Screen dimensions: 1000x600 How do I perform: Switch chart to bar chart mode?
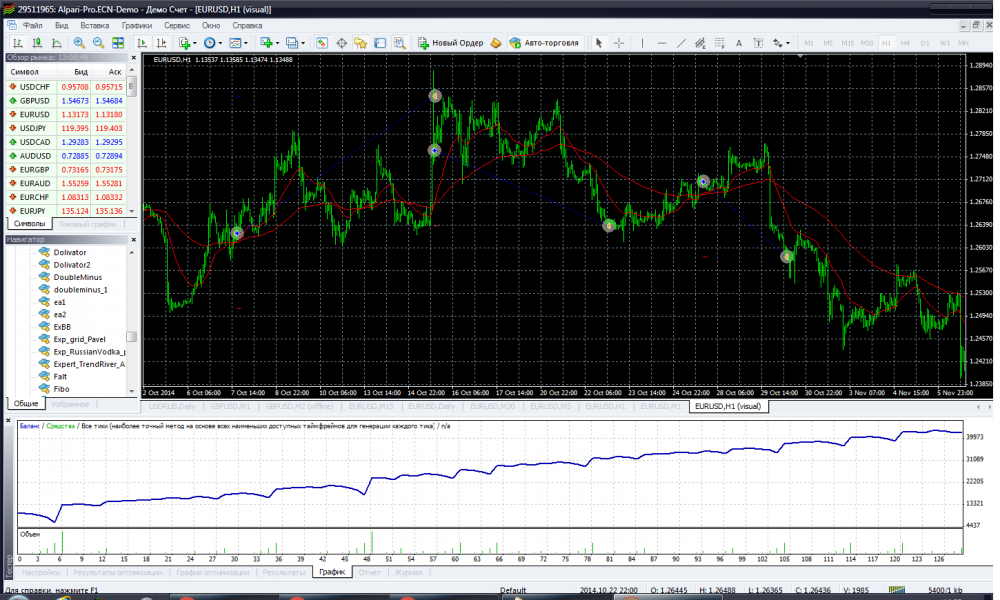[x=18, y=43]
